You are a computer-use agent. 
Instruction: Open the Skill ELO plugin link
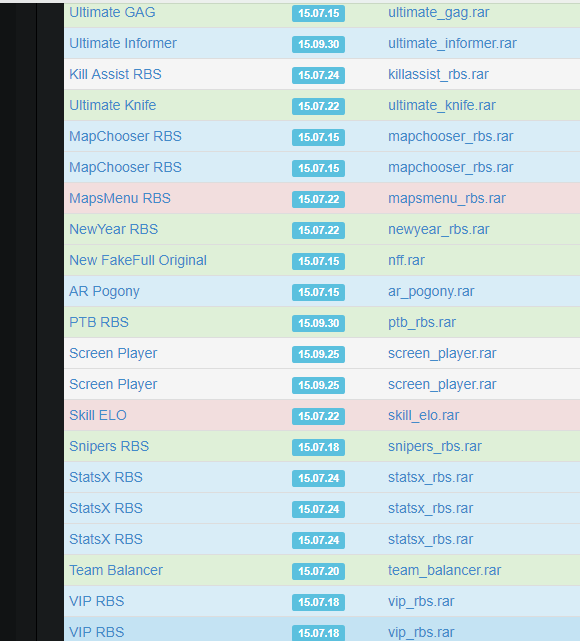[98, 415]
